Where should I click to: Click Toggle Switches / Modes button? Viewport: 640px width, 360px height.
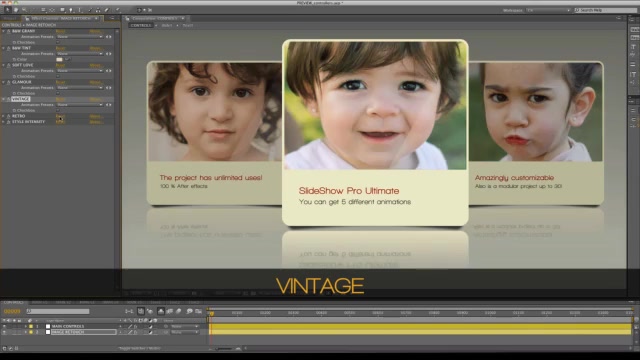coord(140,349)
